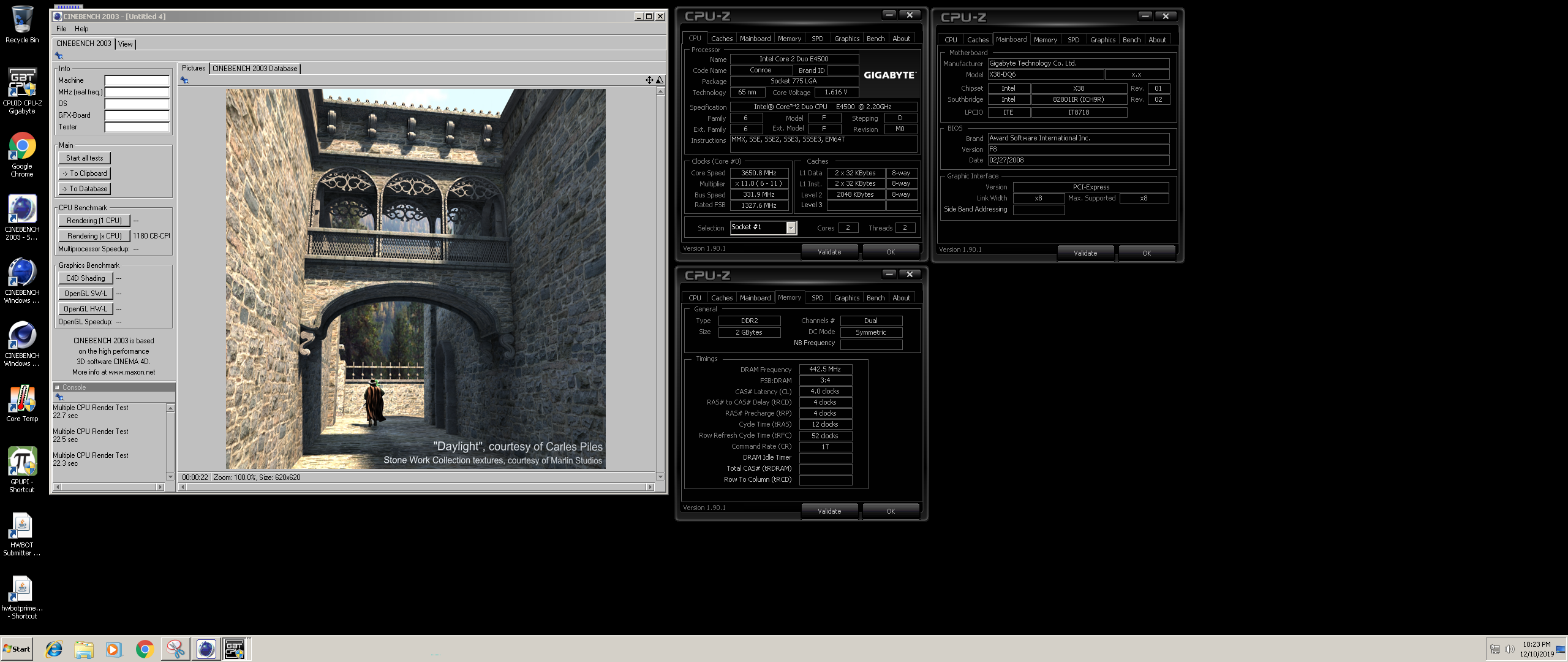1568x662 pixels.
Task: Click OK in CPU-Z Mainboard window
Action: pyautogui.click(x=1147, y=253)
